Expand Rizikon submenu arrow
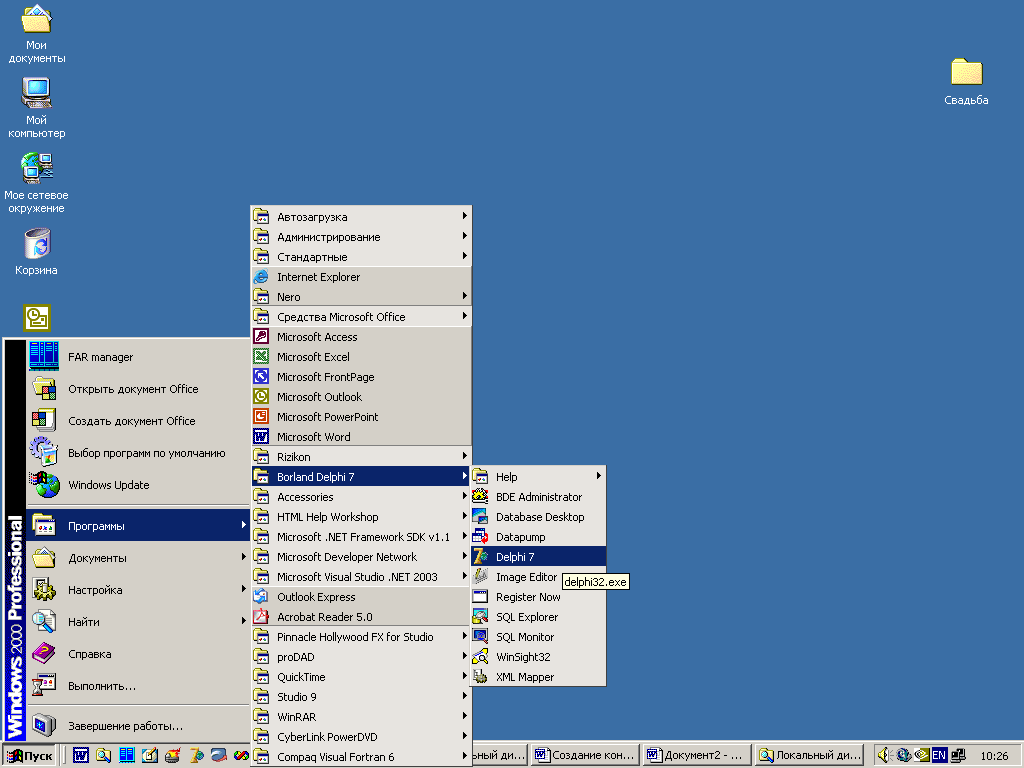This screenshot has width=1024, height=768. tap(464, 456)
